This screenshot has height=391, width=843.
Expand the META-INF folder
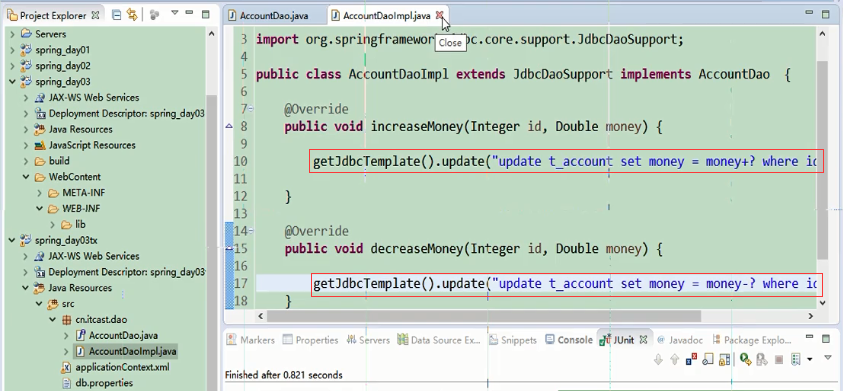pos(39,193)
